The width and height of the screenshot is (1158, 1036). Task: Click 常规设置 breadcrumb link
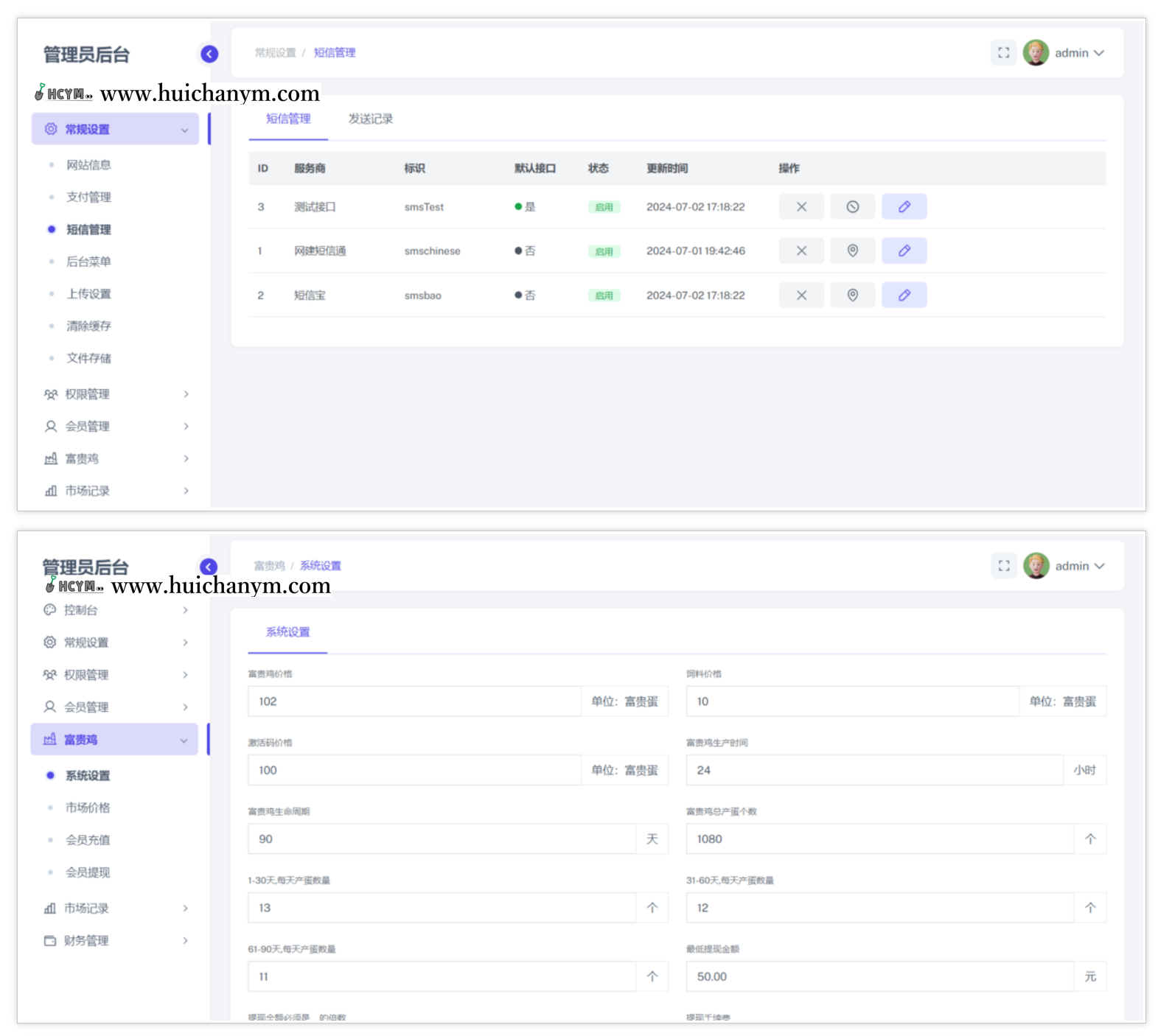(x=275, y=53)
